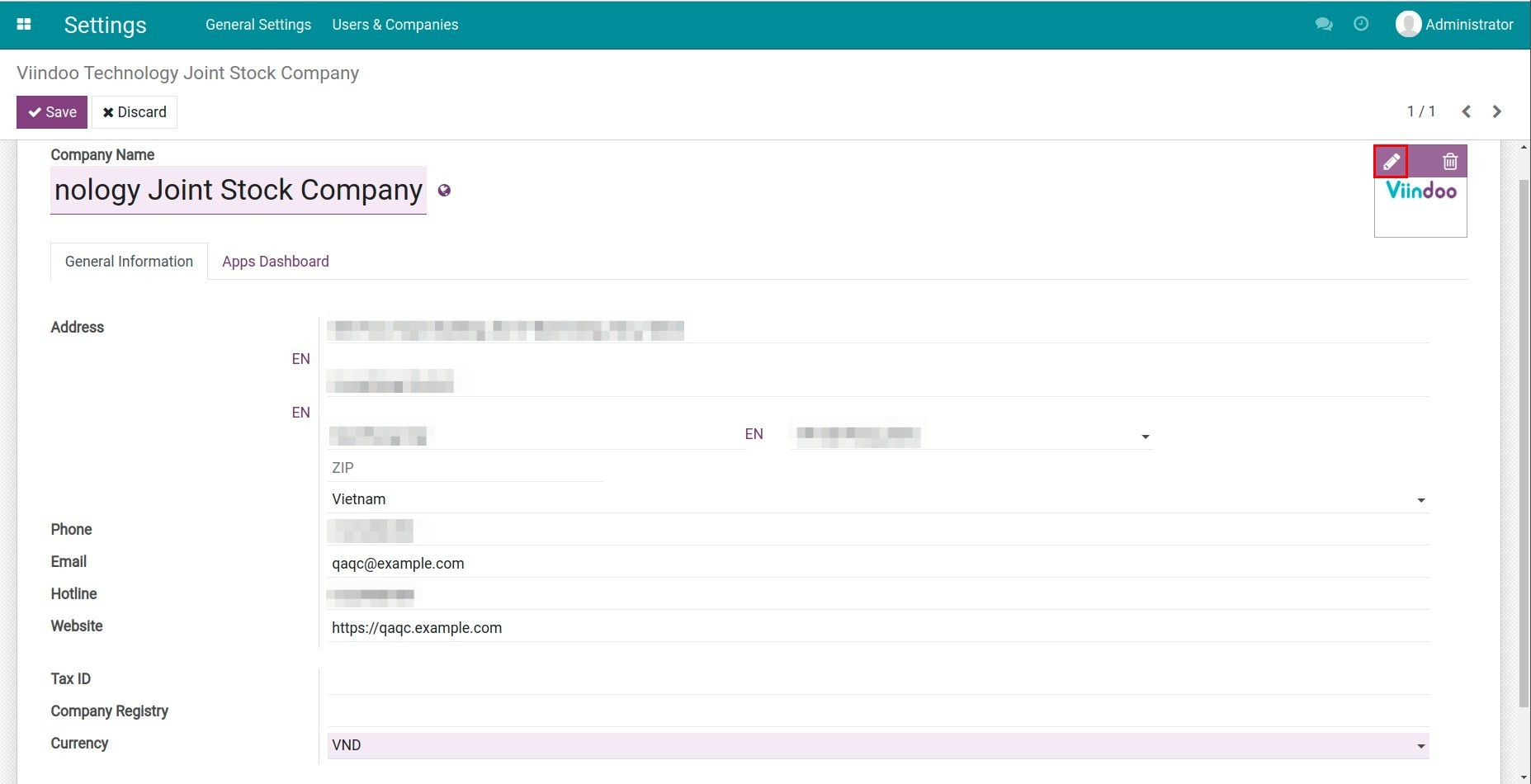Go to previous record arrow
Image resolution: width=1531 pixels, height=784 pixels.
tap(1466, 111)
